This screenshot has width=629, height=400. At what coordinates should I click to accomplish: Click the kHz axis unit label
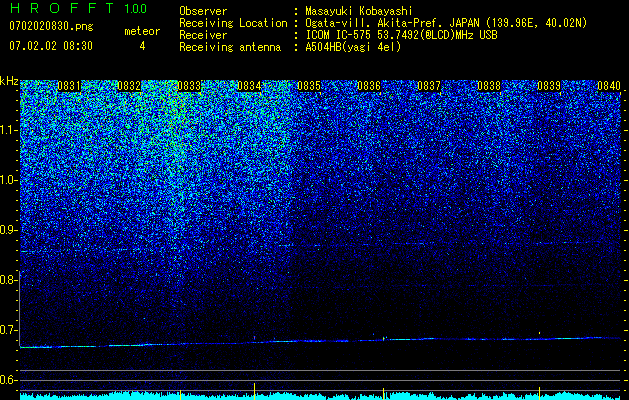click(x=9, y=81)
